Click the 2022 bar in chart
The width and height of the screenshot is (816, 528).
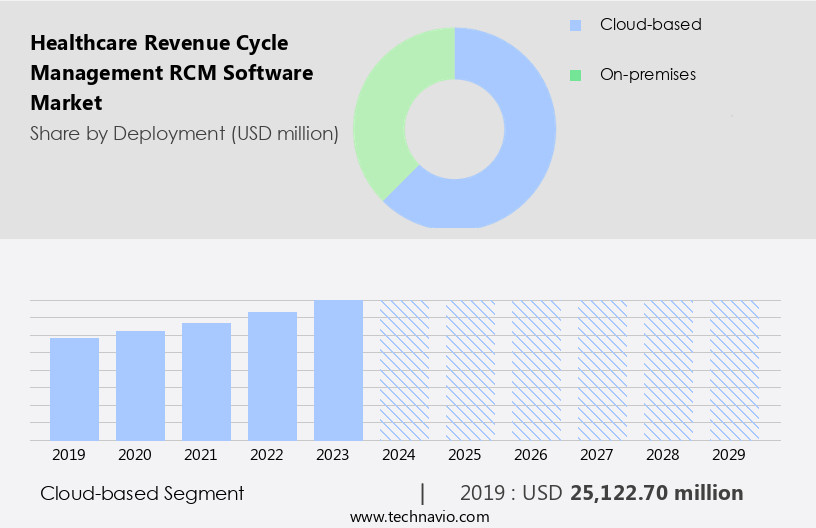(272, 376)
